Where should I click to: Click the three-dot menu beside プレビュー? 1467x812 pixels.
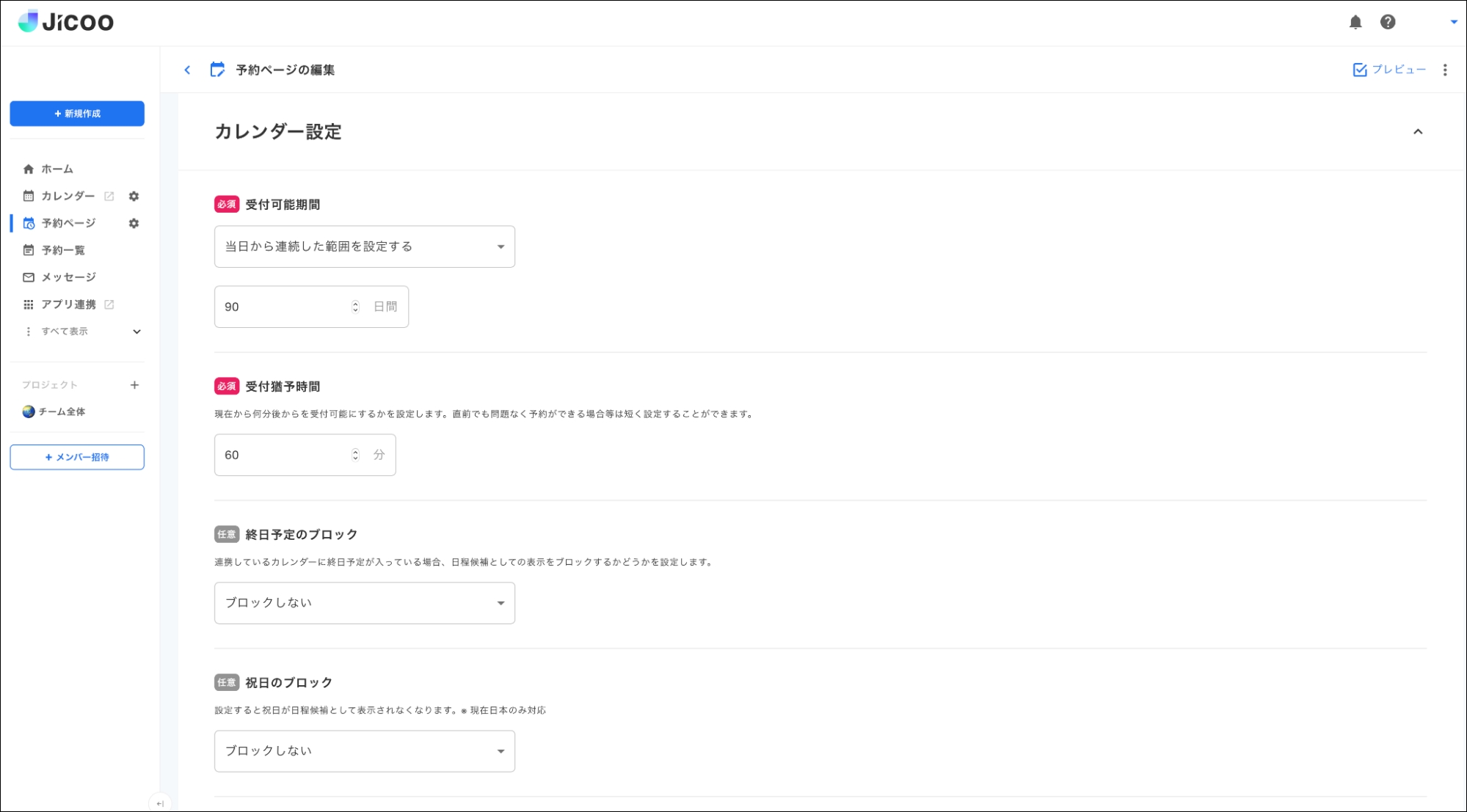click(1445, 69)
